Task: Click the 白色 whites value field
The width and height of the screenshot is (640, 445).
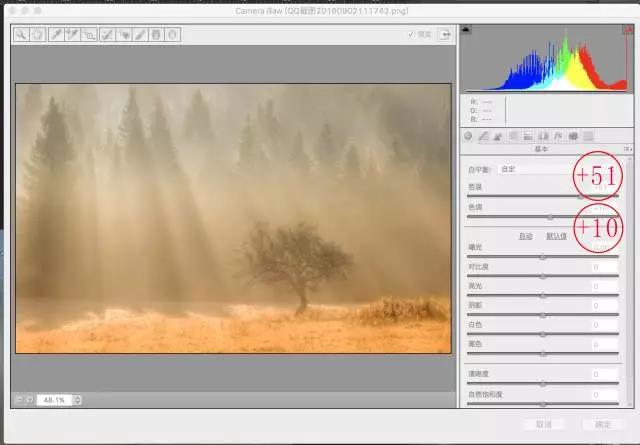Action: coord(604,325)
